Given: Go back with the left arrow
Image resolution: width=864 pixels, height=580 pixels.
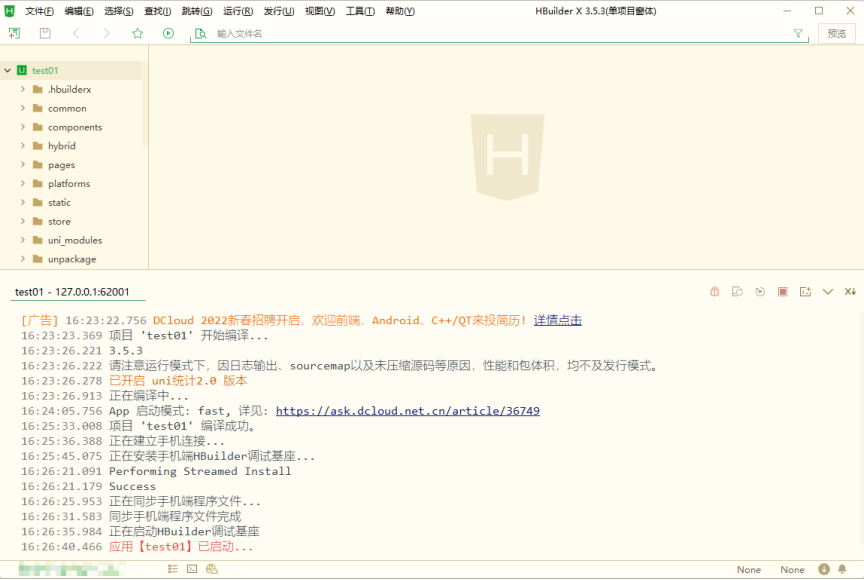Looking at the screenshot, I should click(76, 34).
